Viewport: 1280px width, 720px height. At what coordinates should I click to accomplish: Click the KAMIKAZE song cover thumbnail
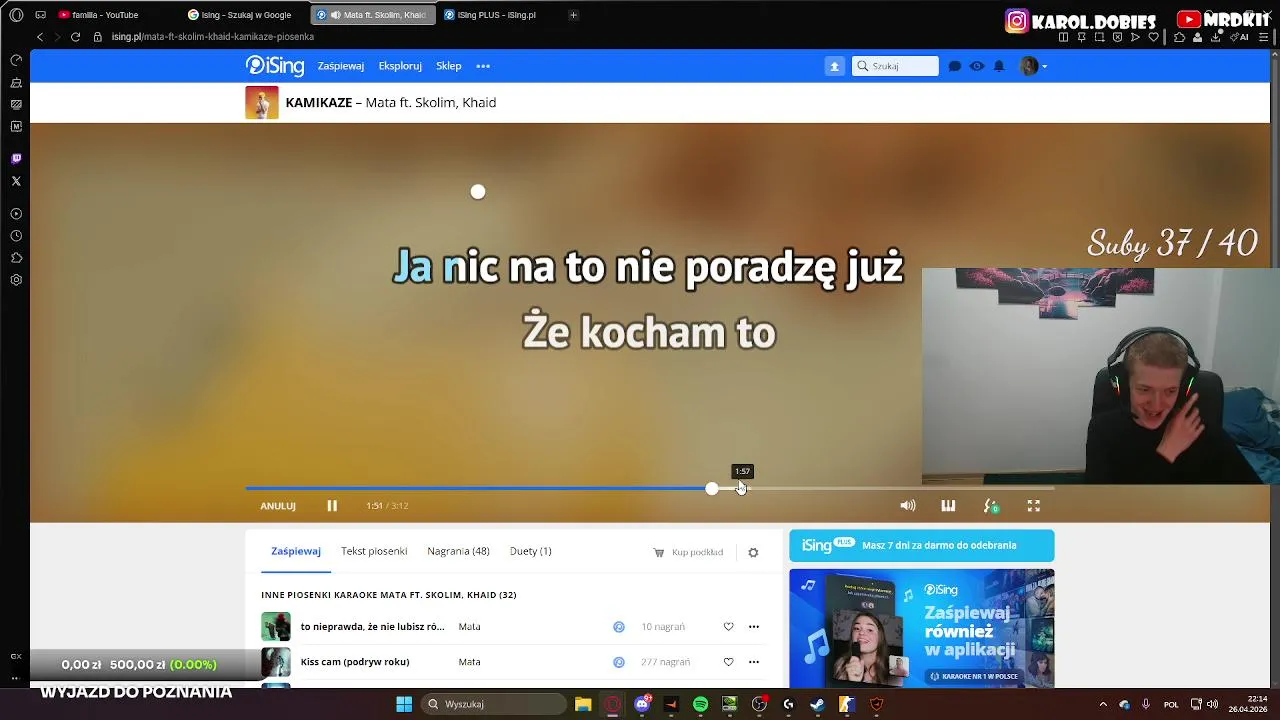(x=262, y=103)
